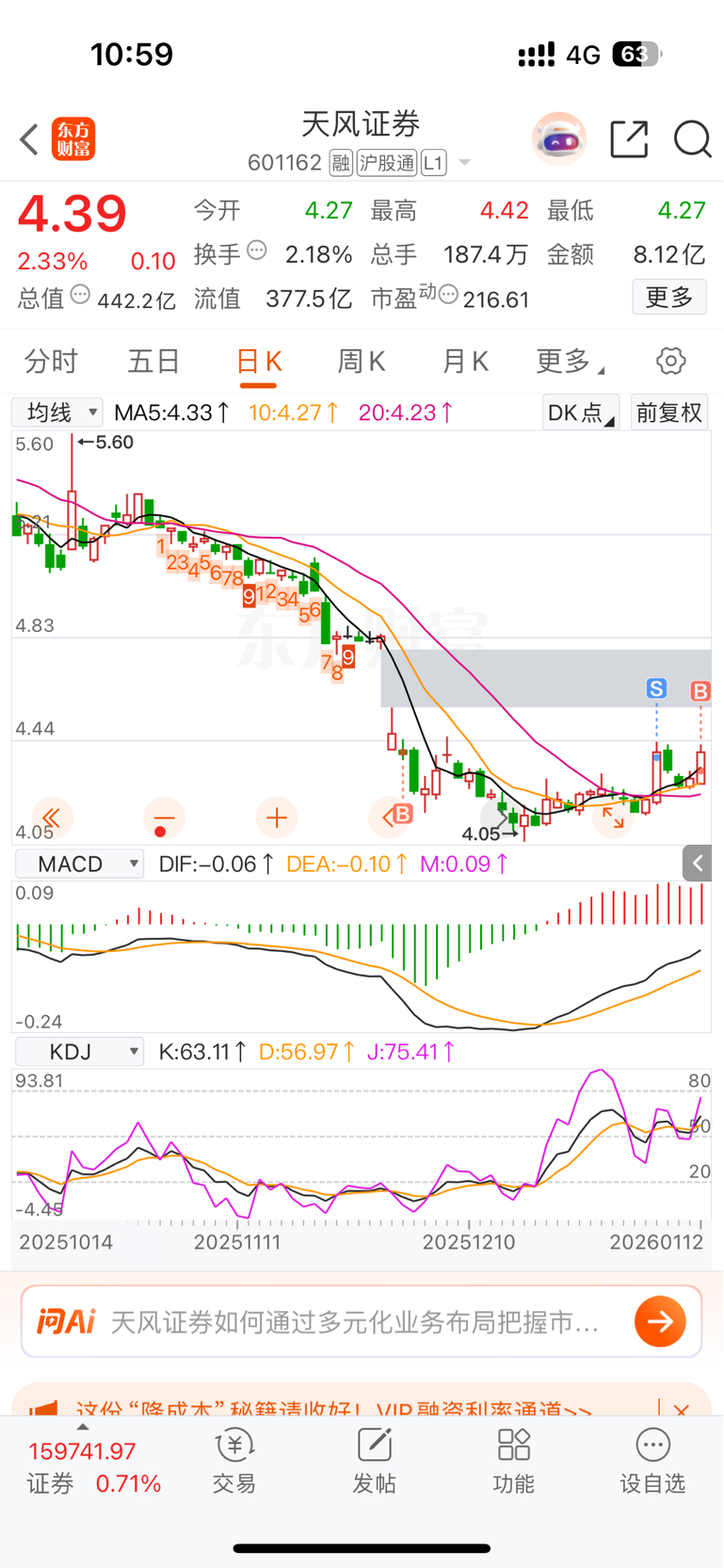
Task: Zoom out chart with minus icon
Action: click(164, 818)
